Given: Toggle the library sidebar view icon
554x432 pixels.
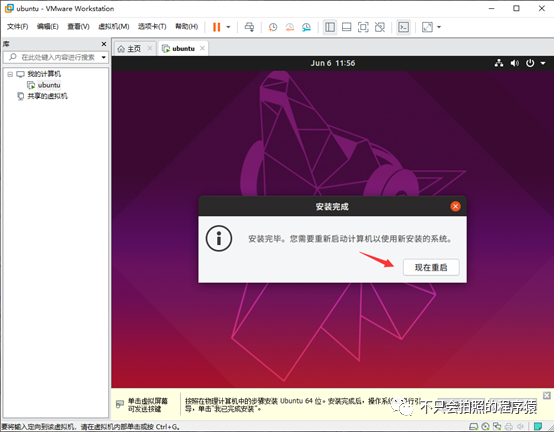Looking at the screenshot, I should [x=330, y=27].
